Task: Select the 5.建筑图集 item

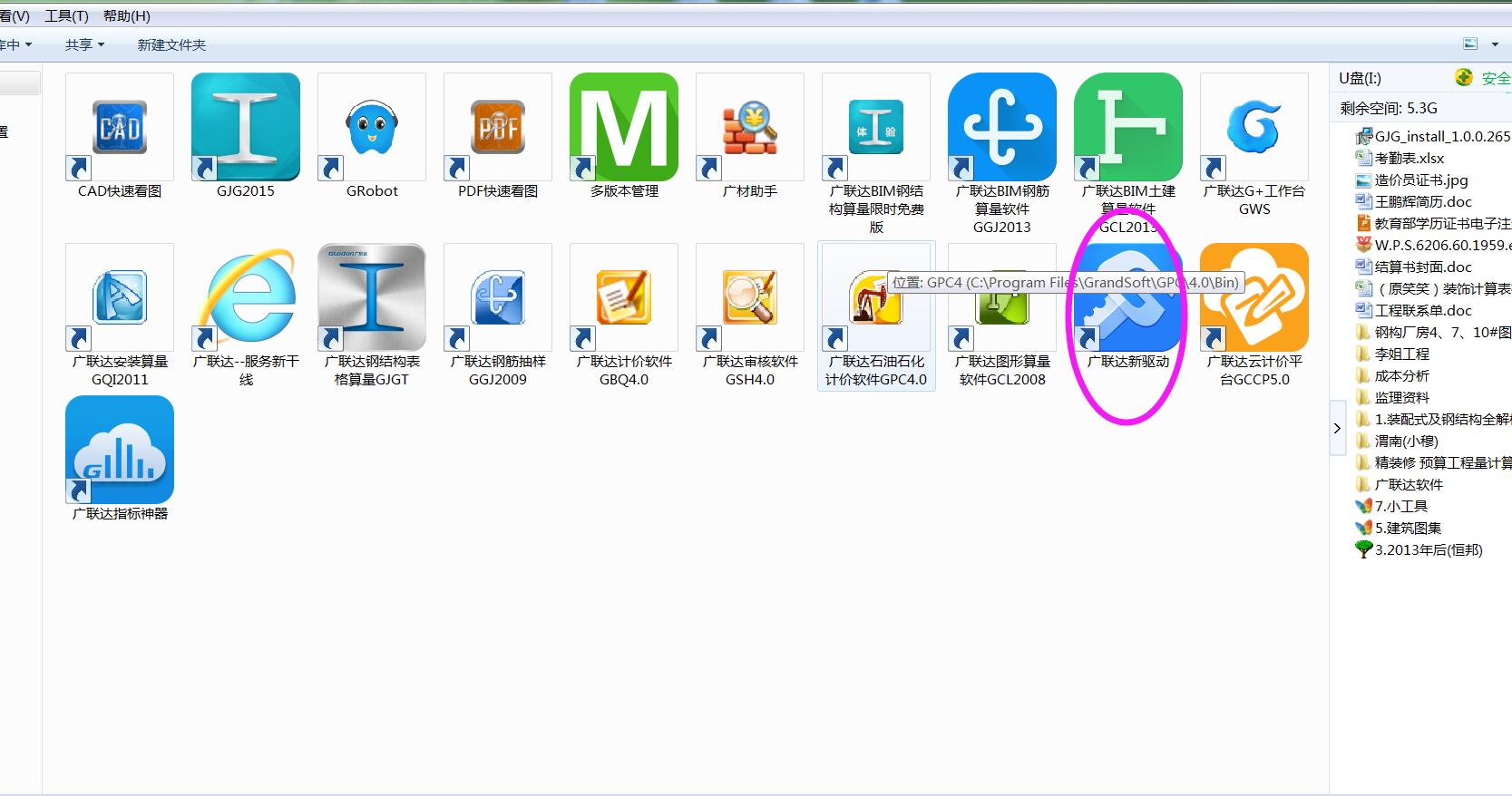Action: pyautogui.click(x=1398, y=528)
